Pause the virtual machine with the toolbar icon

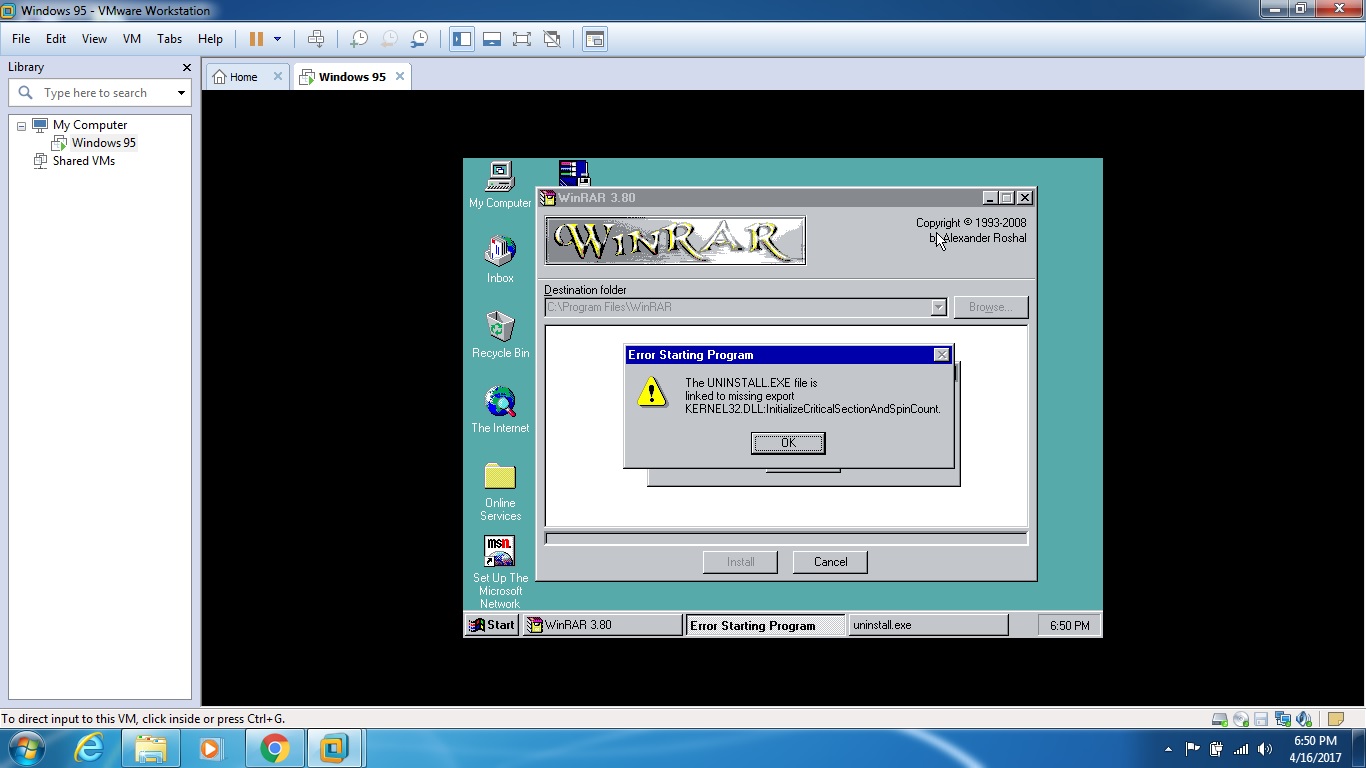256,39
